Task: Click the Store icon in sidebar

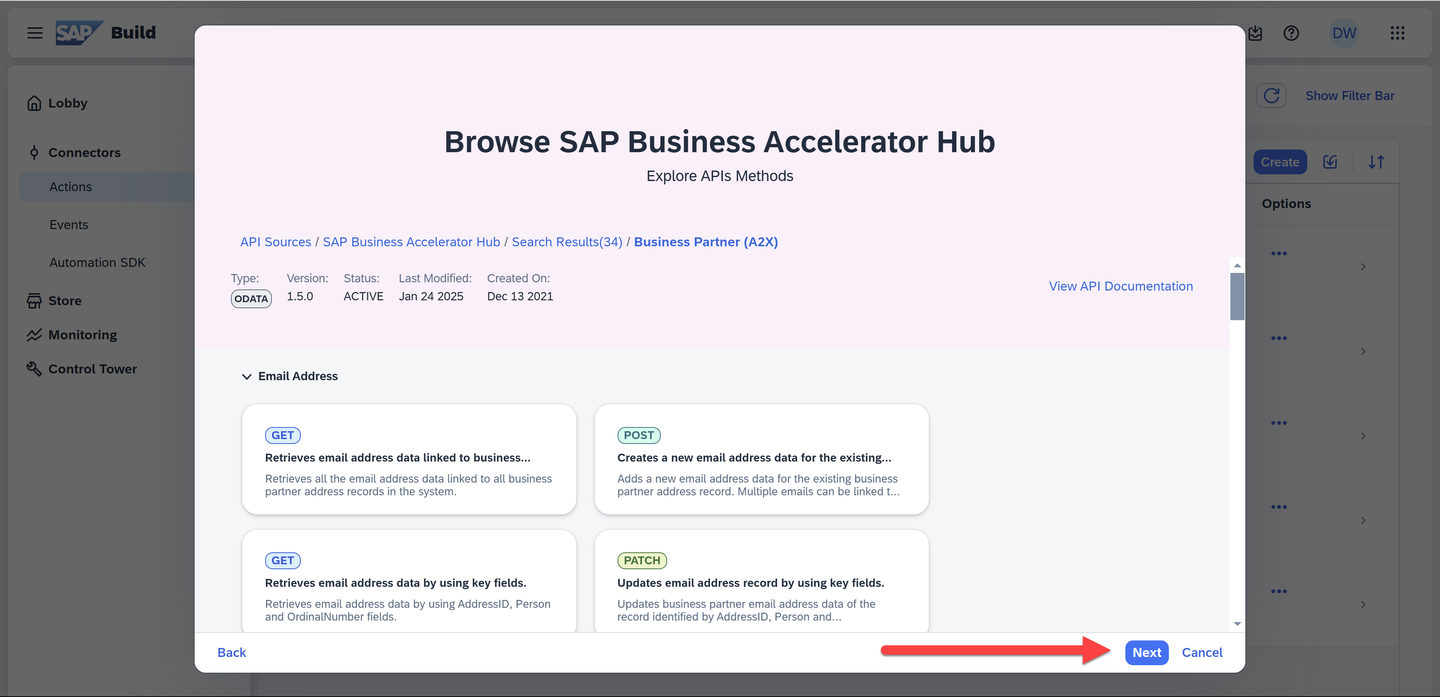Action: tap(35, 300)
